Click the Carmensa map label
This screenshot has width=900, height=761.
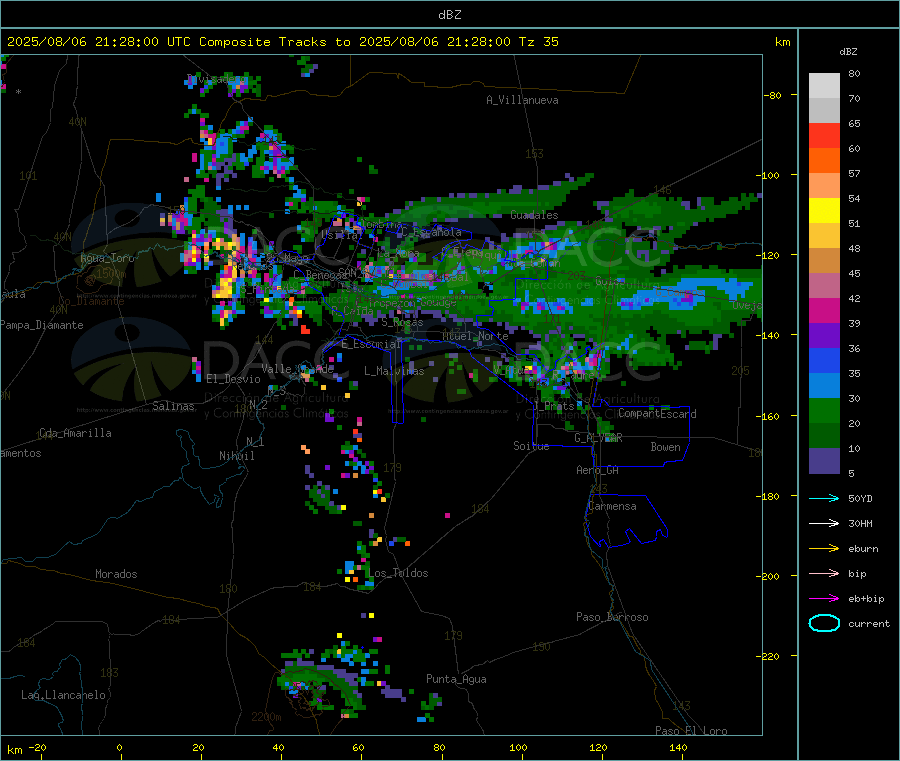coord(612,506)
